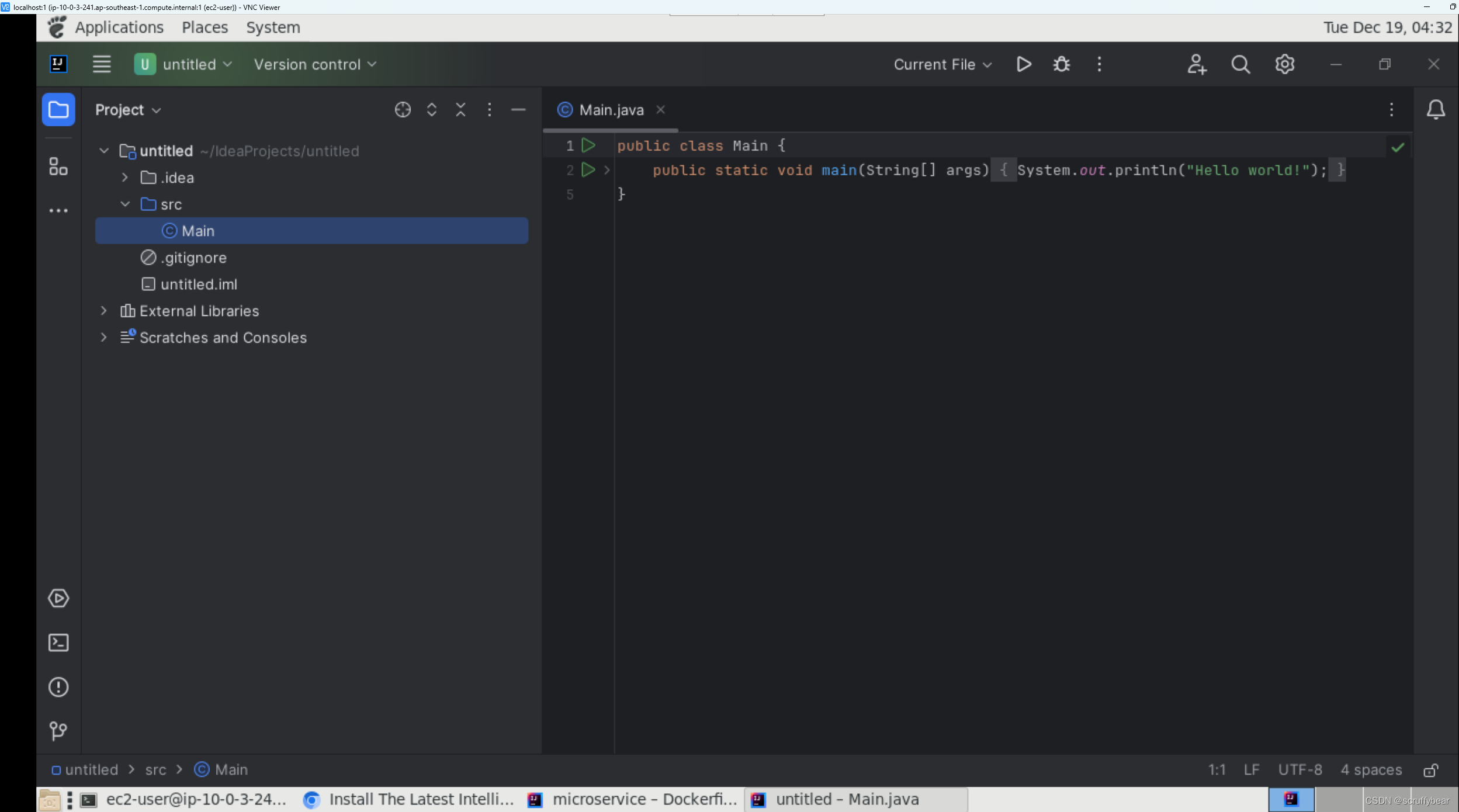The height and width of the screenshot is (812, 1459).
Task: Click the Problems/Inspections icon in sidebar
Action: point(57,687)
